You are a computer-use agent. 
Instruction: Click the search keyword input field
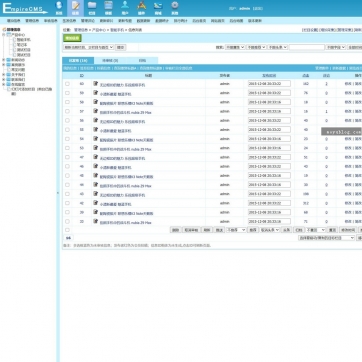pos(307,47)
